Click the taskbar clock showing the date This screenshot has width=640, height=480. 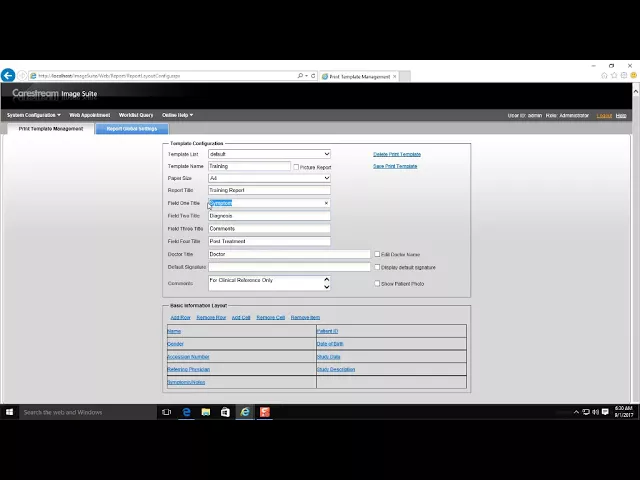[624, 412]
